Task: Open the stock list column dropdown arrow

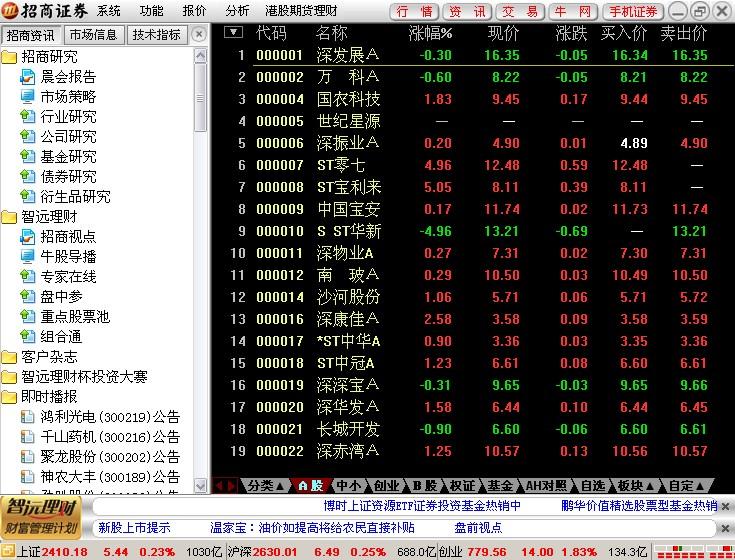Action: coord(233,32)
